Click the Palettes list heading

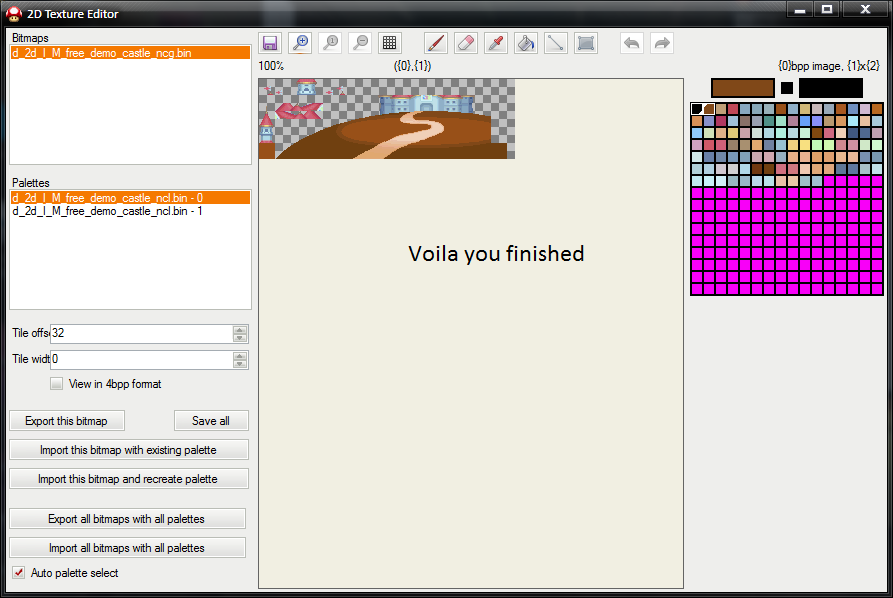[31, 183]
